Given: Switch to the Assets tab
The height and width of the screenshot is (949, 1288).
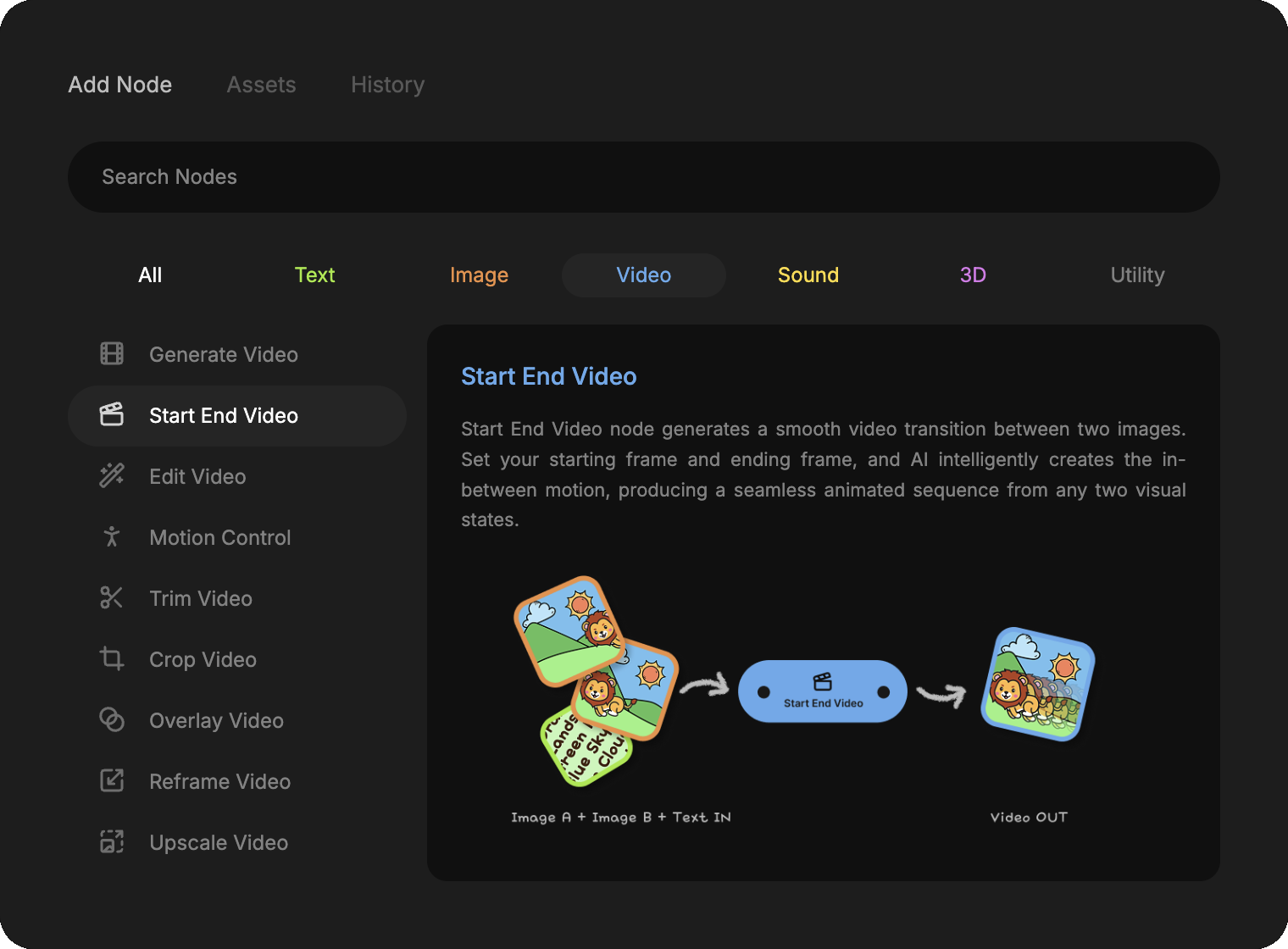Looking at the screenshot, I should click(x=261, y=85).
